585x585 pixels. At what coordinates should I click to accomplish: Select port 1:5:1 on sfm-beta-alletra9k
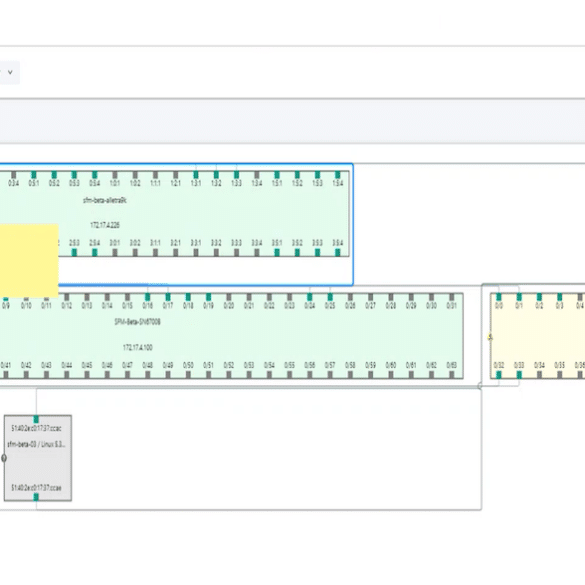coord(277,175)
